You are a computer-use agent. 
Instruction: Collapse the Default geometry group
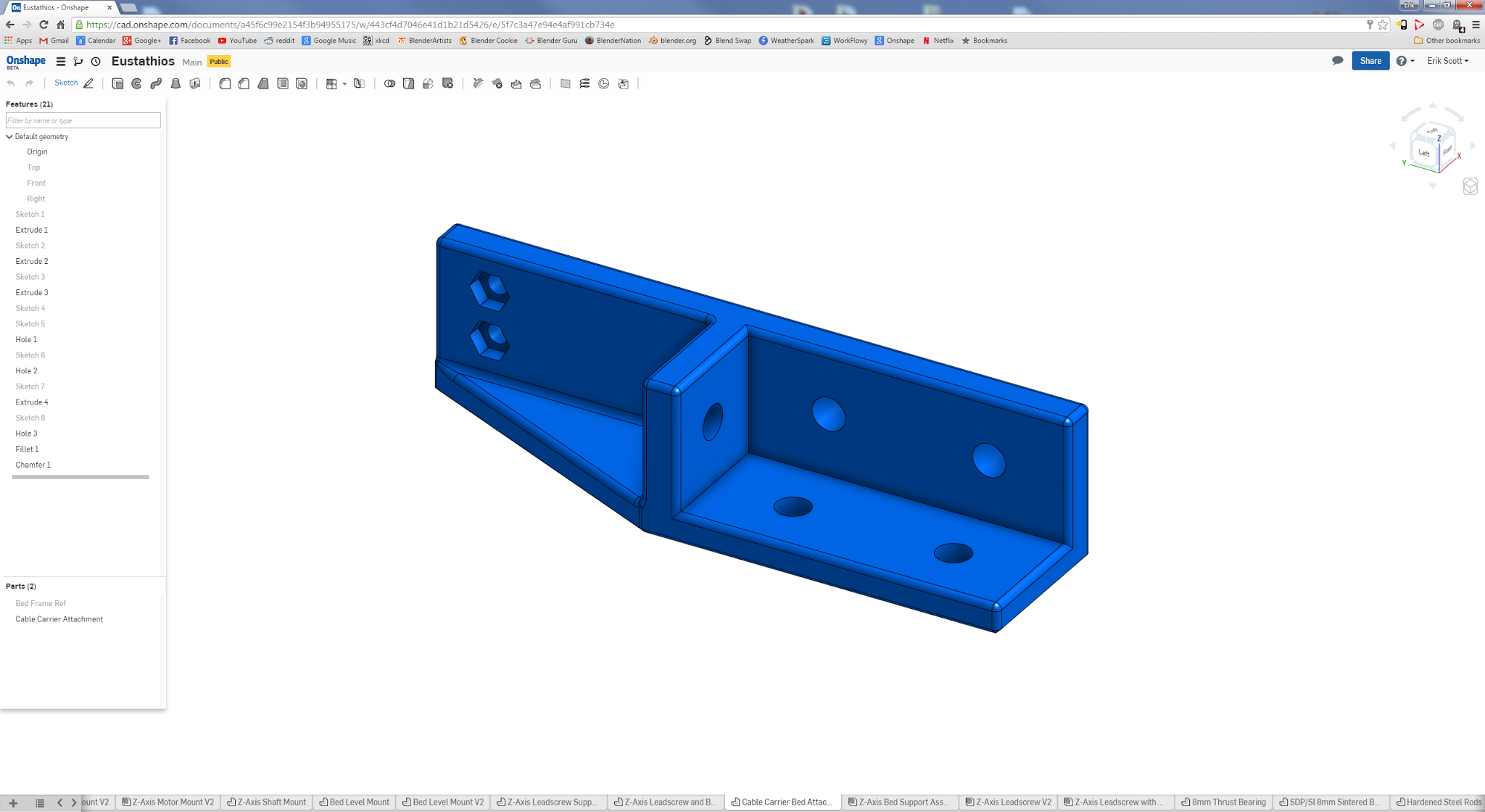(x=9, y=136)
